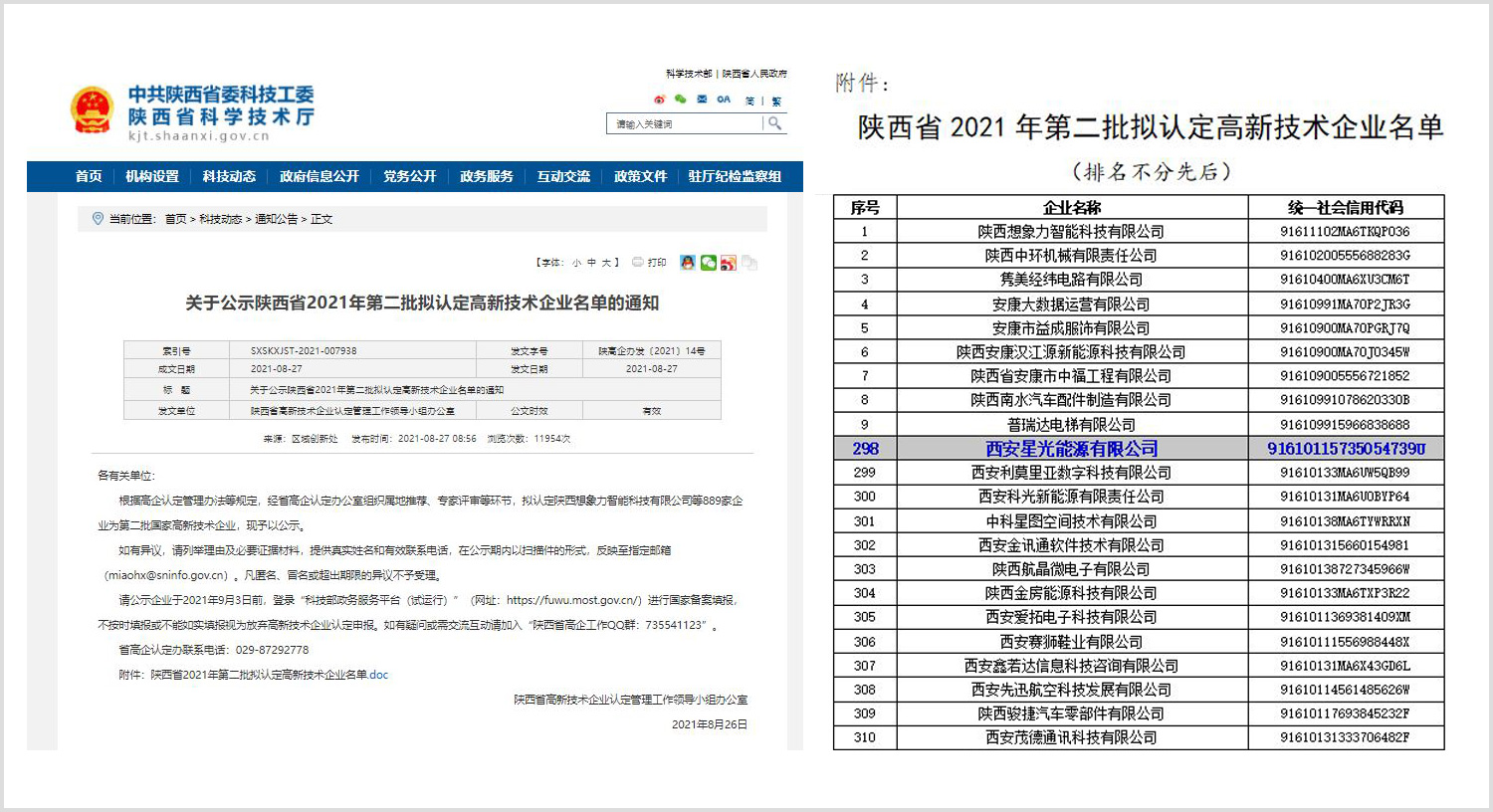Click the company 安康大数据运营有限公司
Image resolution: width=1493 pixels, height=812 pixels.
click(x=1071, y=304)
